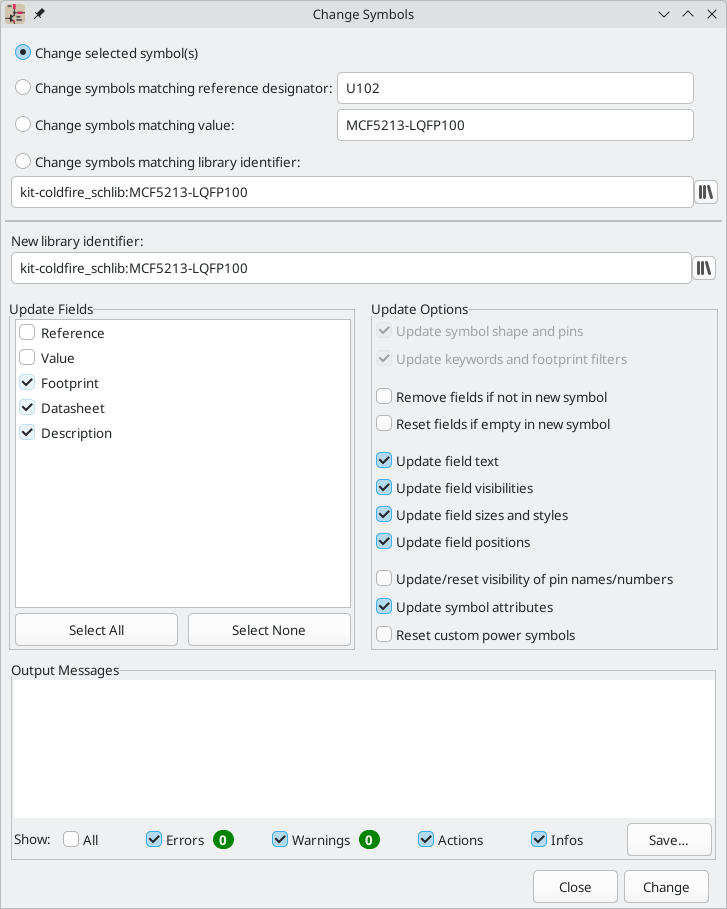The width and height of the screenshot is (727, 909).
Task: Uncheck the Footprint field checkbox
Action: tap(27, 383)
